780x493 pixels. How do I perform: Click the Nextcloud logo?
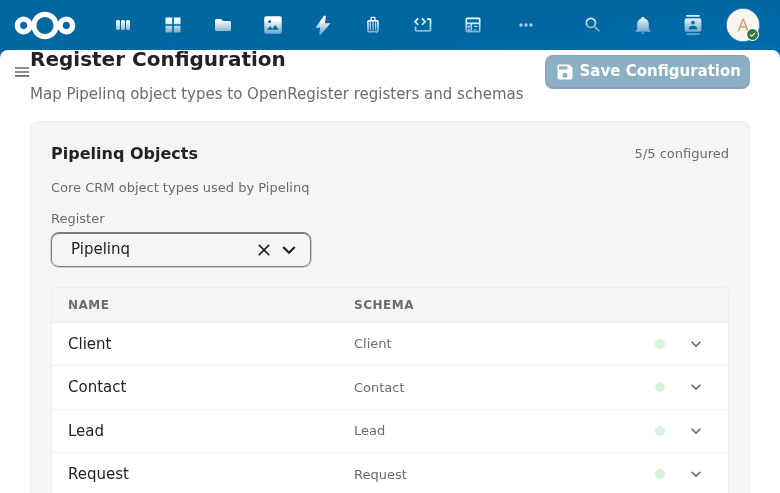point(45,25)
